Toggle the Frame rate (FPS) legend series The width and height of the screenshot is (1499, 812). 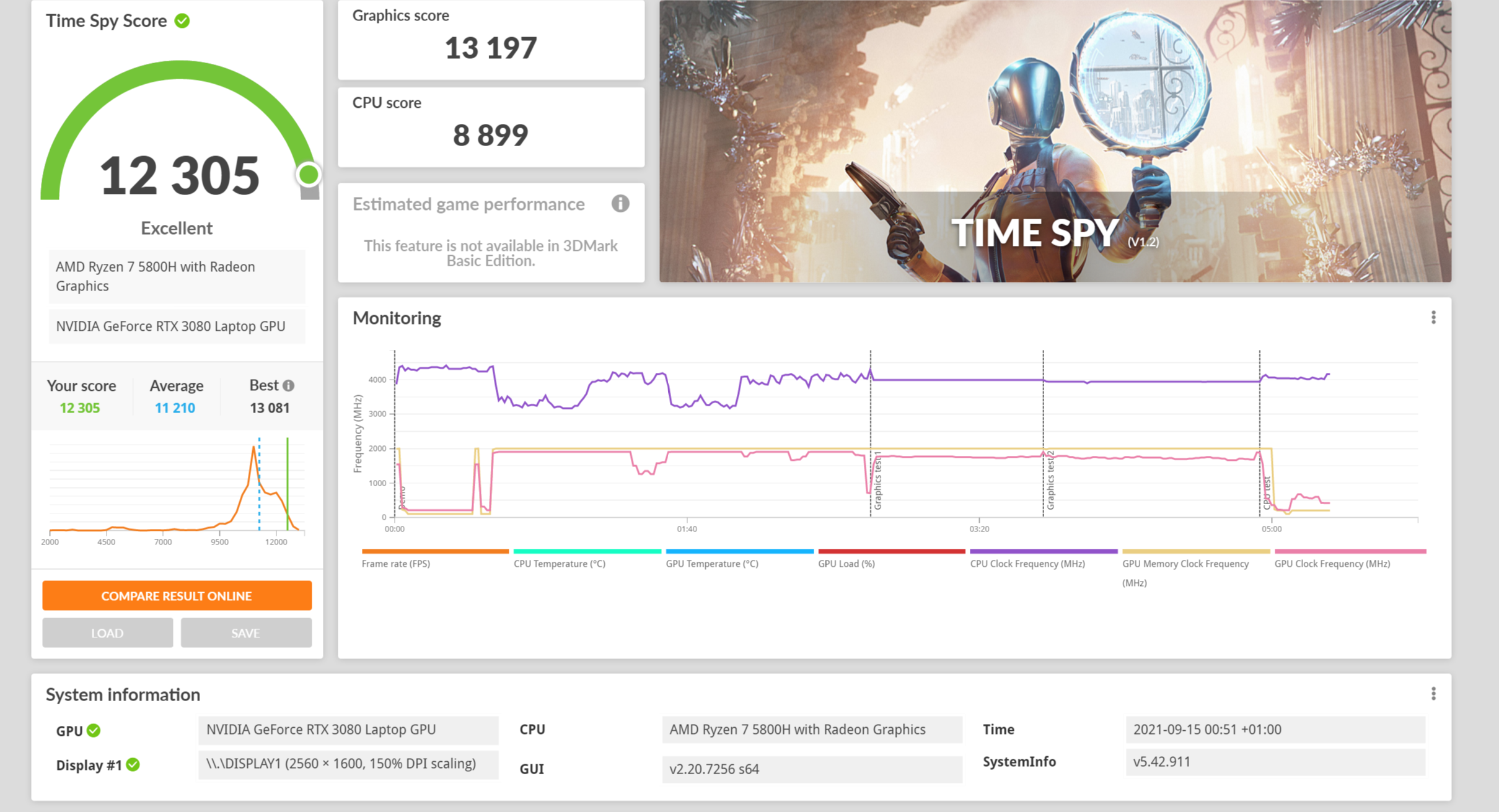pyautogui.click(x=396, y=564)
